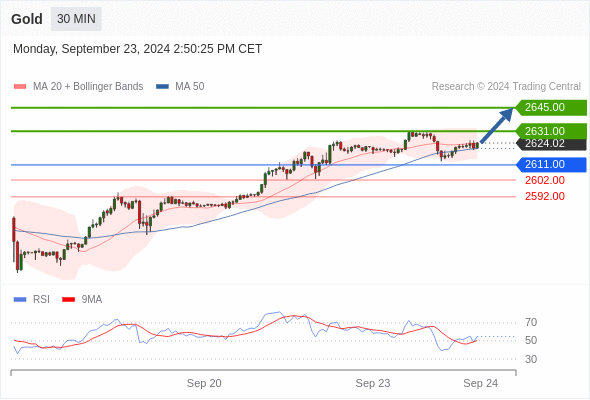Select the date and time stamp text

[x=137, y=49]
